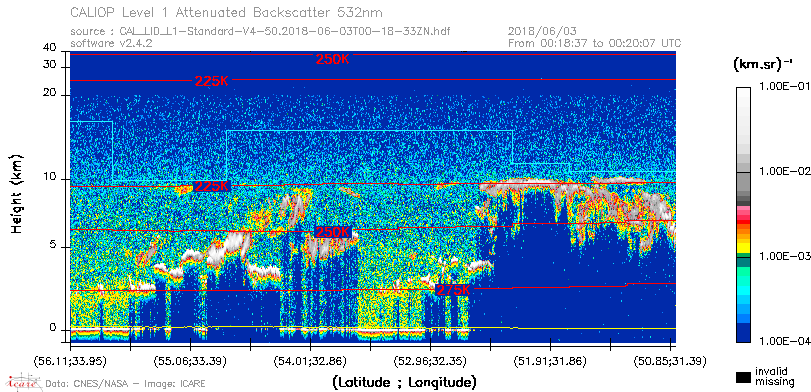The image size is (811, 392).
Task: Click the 'Height (km)' axis label
Action: [18, 193]
